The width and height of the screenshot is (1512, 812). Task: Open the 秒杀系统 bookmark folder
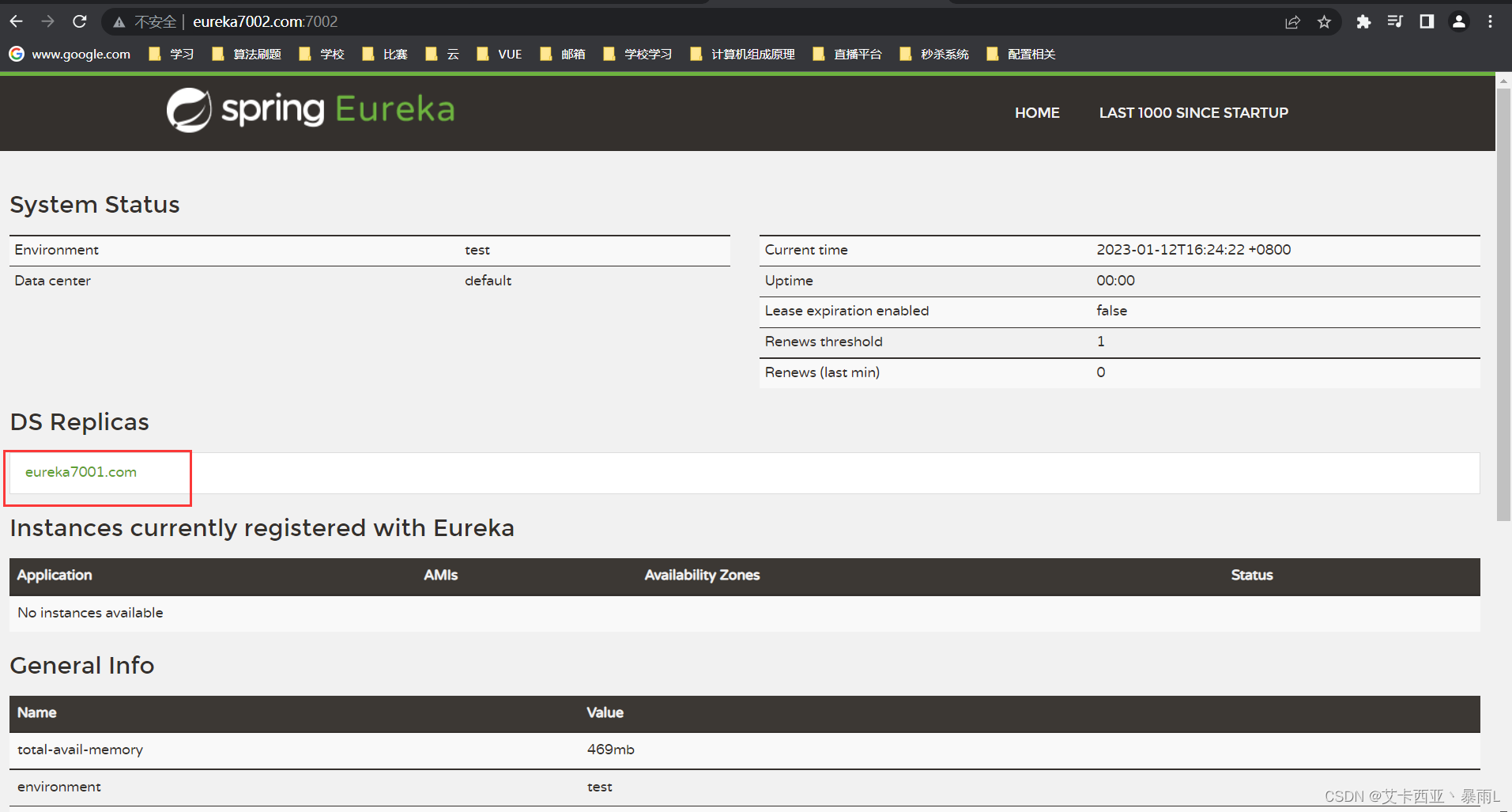coord(933,54)
